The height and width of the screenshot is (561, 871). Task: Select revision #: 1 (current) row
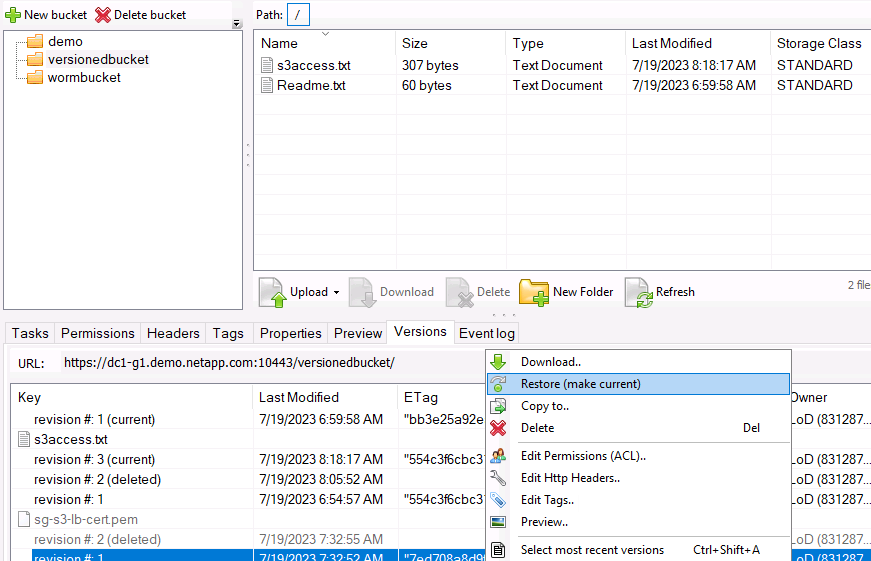94,419
